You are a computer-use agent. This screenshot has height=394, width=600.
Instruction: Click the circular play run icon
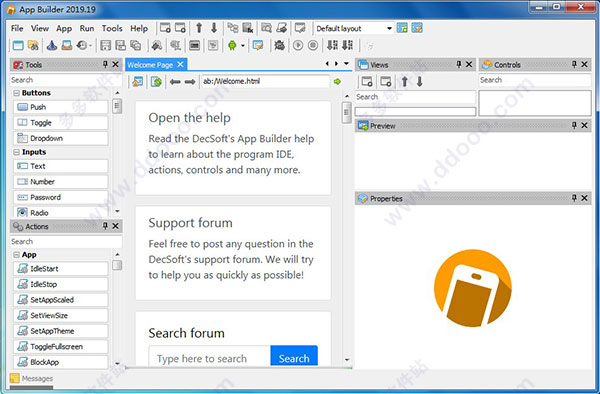[298, 46]
